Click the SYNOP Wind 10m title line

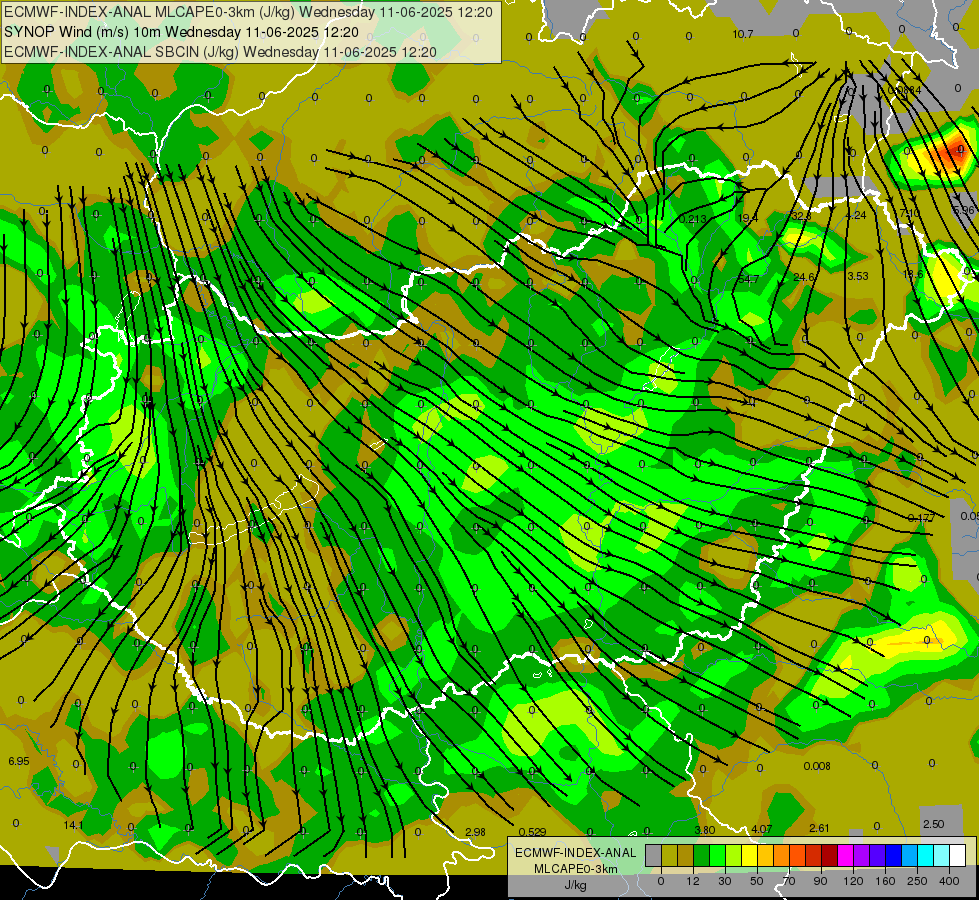click(x=182, y=32)
